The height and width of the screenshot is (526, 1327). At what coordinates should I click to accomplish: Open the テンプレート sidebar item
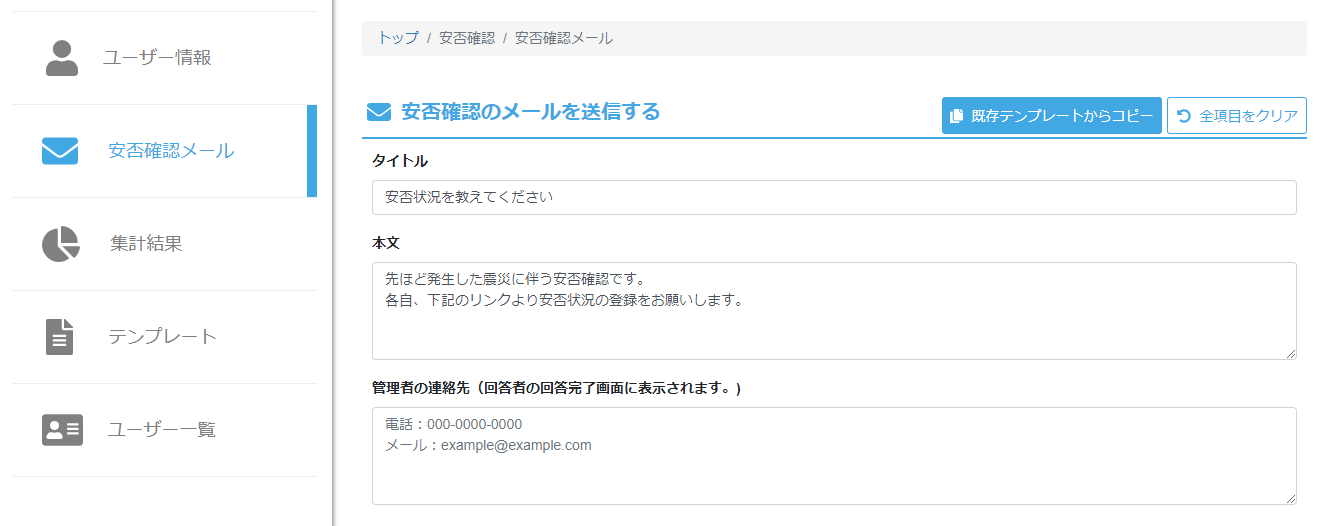pyautogui.click(x=164, y=337)
